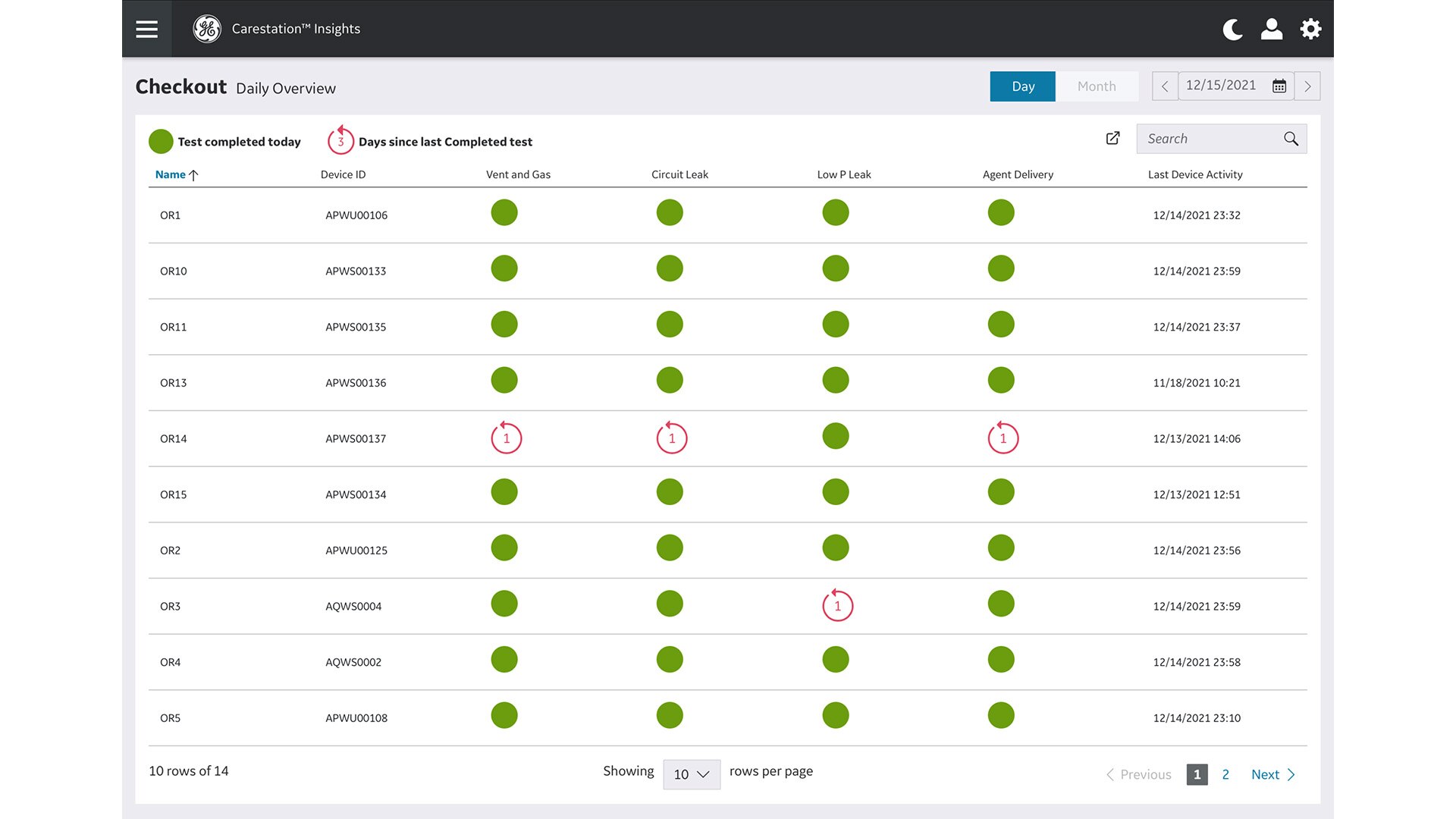Switch to Day view
The width and height of the screenshot is (1456, 819).
1022,86
